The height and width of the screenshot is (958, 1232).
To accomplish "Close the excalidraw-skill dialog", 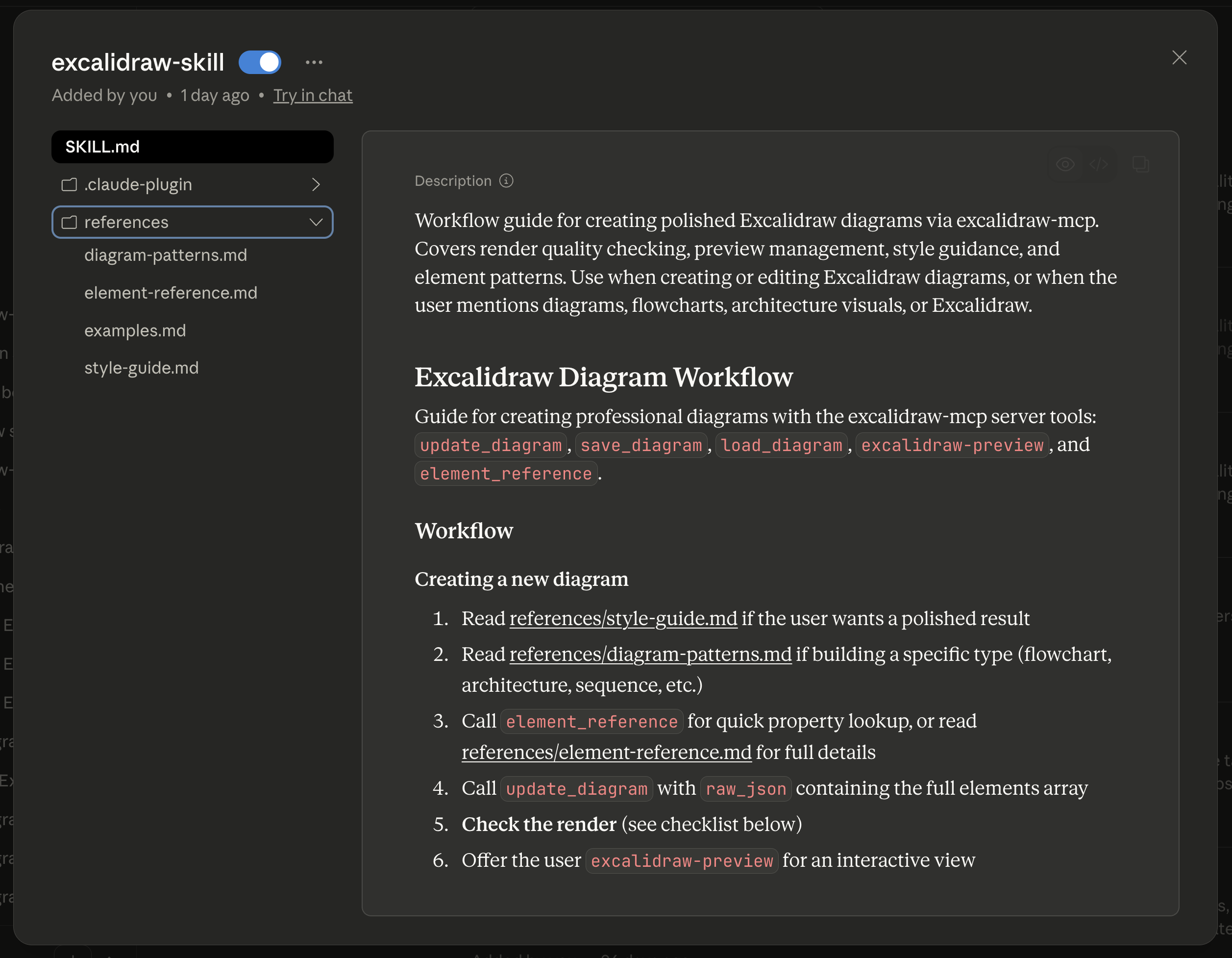I will (x=1179, y=57).
